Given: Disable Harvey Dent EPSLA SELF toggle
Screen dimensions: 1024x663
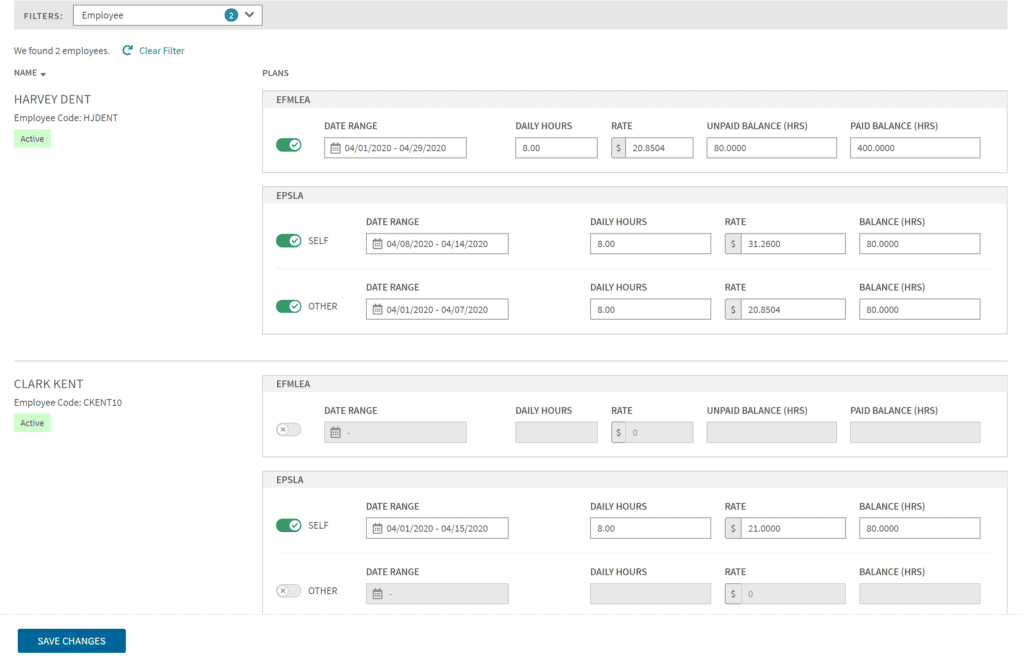Looking at the screenshot, I should [289, 241].
